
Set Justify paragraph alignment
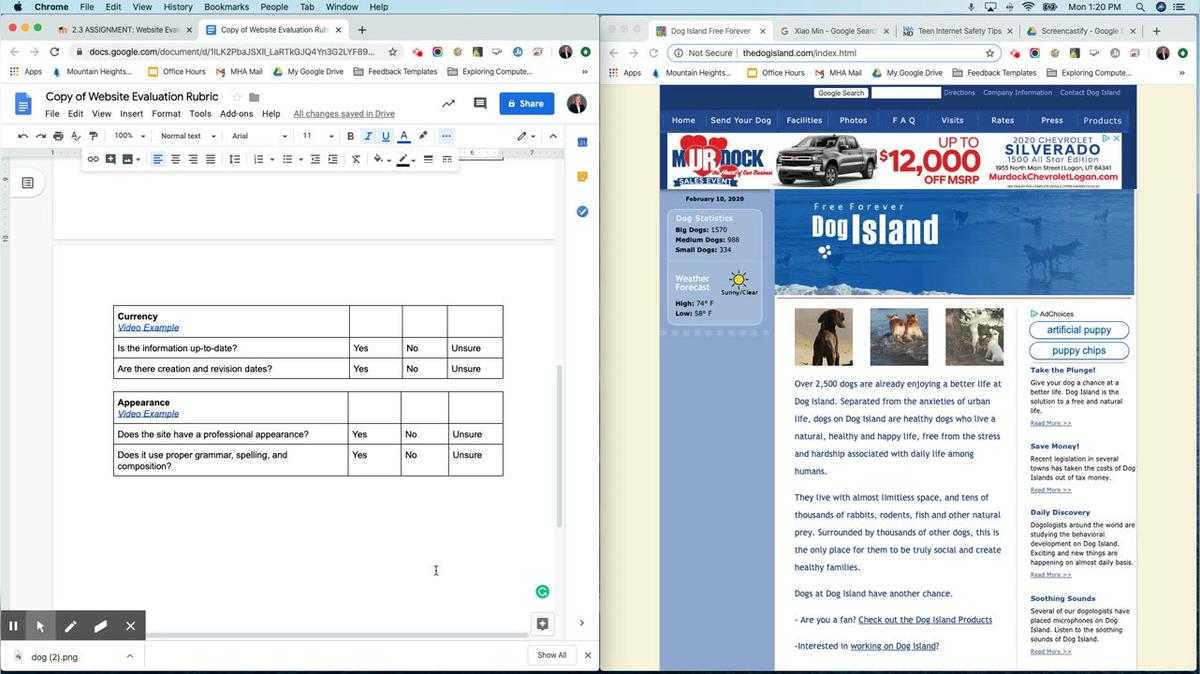210,159
